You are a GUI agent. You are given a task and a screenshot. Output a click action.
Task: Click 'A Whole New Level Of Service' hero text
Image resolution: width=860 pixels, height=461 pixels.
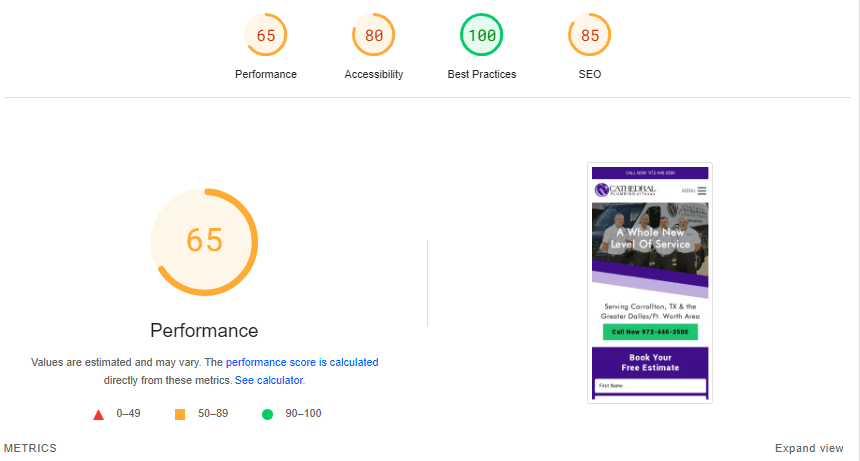[x=650, y=238]
